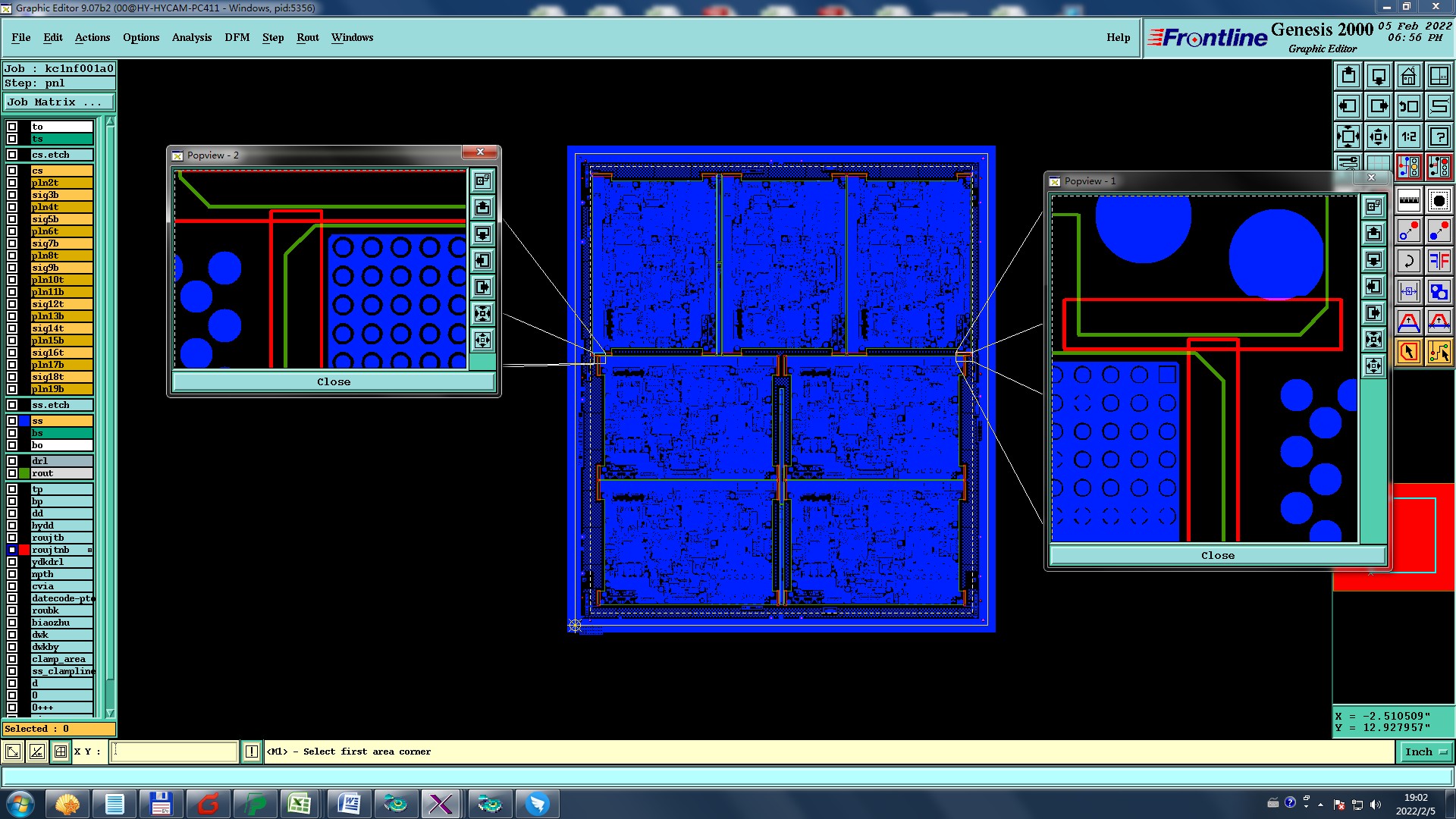Image resolution: width=1456 pixels, height=819 pixels.
Task: Click the pan left icon in Popview-2
Action: (482, 261)
